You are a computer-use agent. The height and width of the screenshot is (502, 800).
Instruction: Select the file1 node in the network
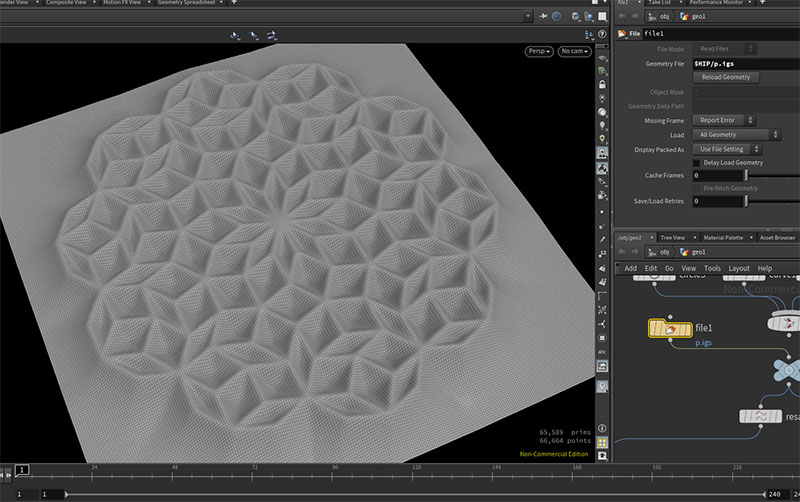point(670,329)
